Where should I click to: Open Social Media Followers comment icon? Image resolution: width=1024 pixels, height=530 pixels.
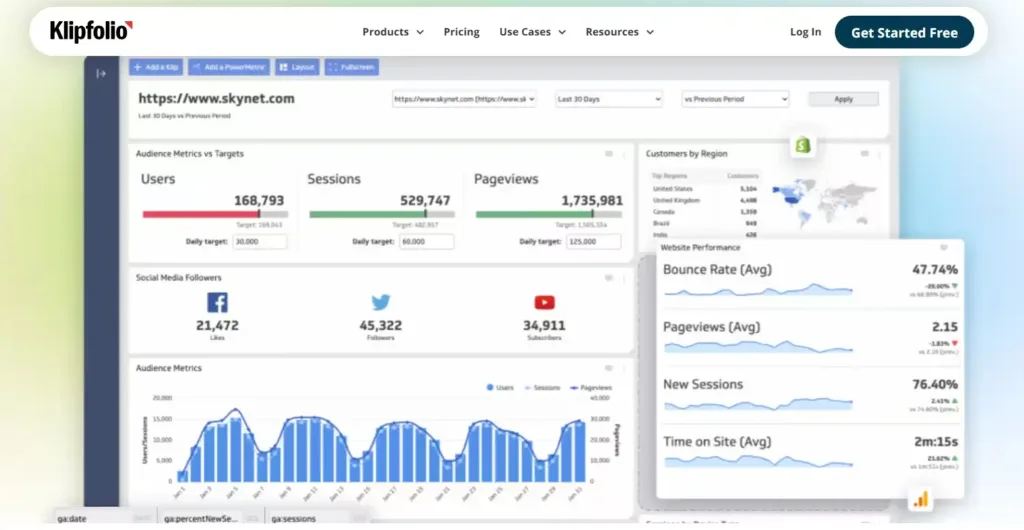click(x=609, y=278)
